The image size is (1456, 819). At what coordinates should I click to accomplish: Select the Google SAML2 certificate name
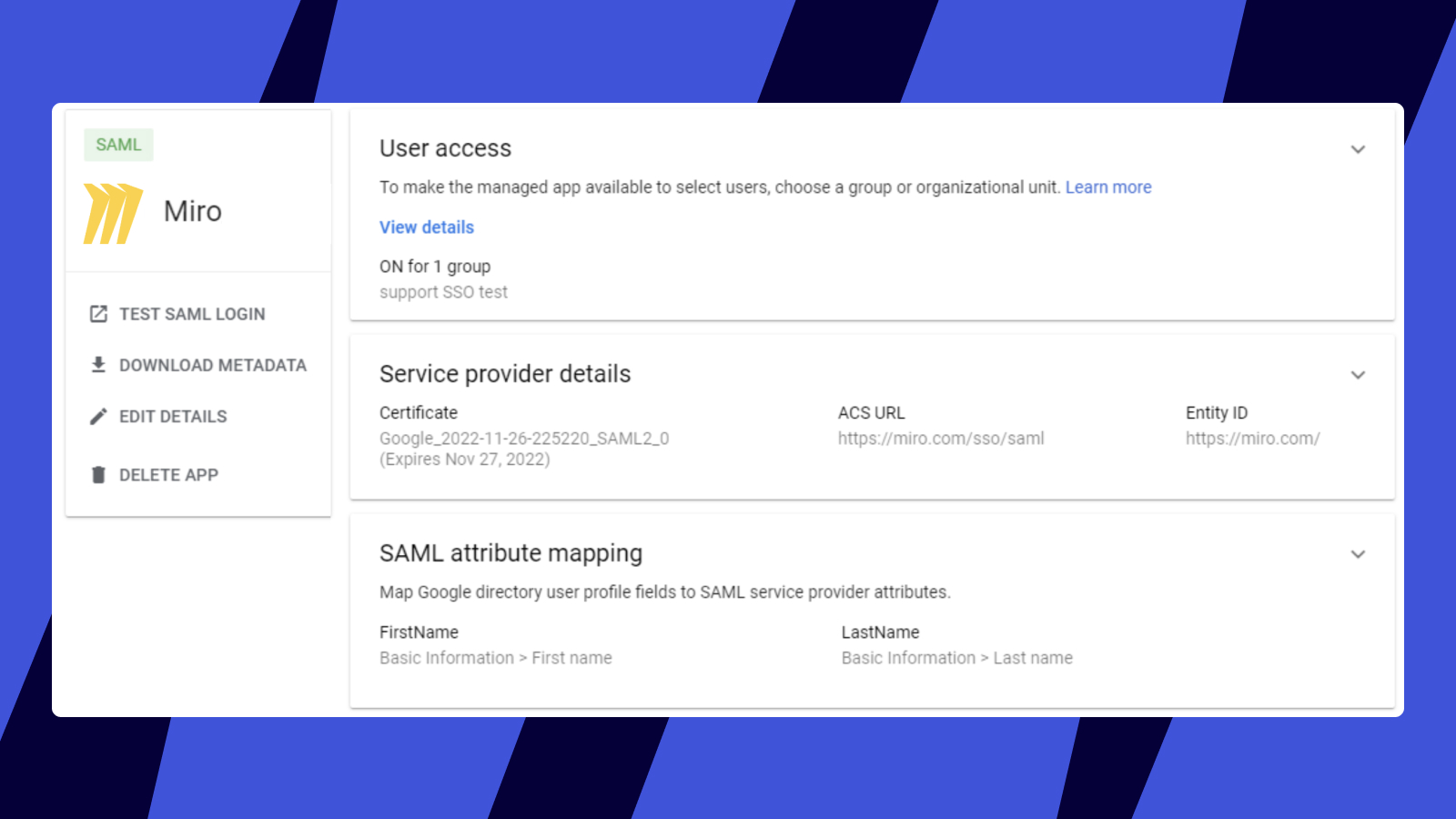coord(524,439)
